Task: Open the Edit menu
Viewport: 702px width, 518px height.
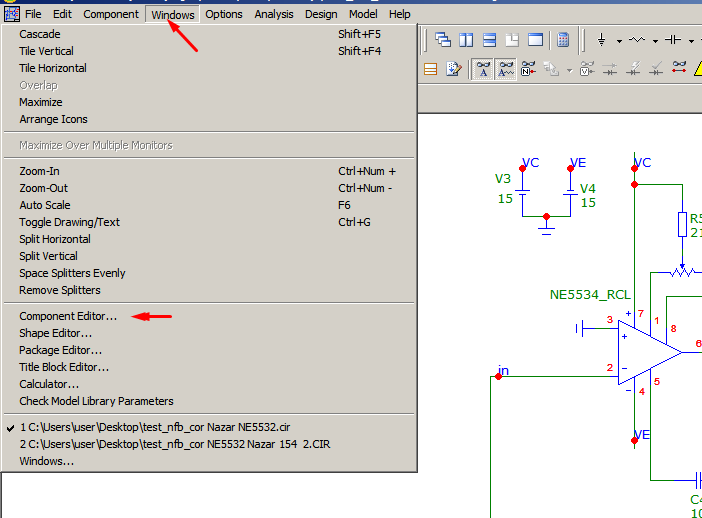Action: pos(62,14)
